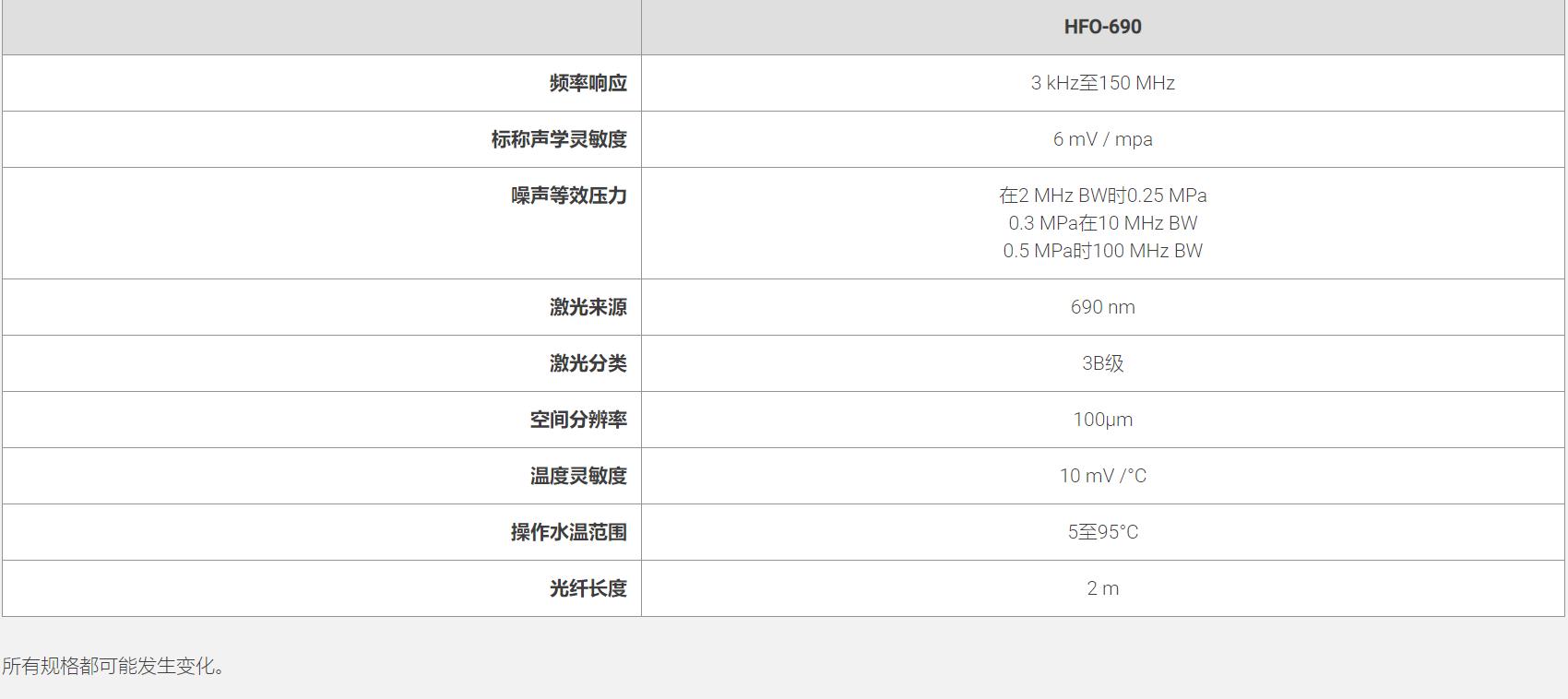Select the 3B级 laser class value
Viewport: 1568px width, 699px height.
1102,363
